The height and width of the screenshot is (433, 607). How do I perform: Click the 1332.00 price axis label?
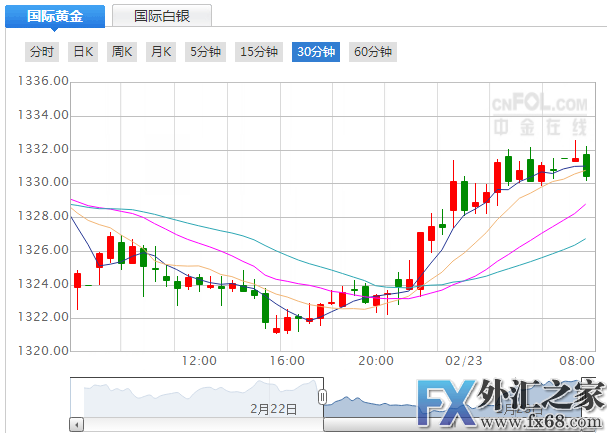pyautogui.click(x=43, y=149)
